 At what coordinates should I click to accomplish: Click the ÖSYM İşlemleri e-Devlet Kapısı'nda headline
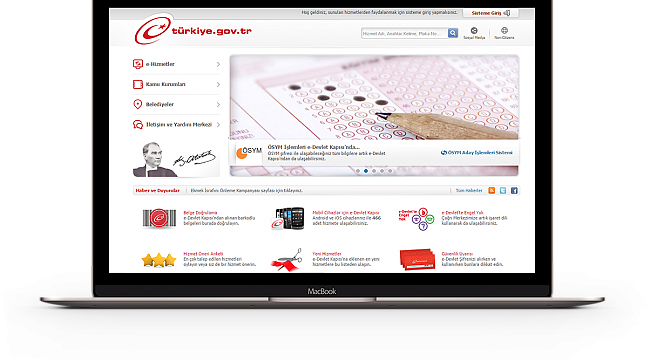[314, 147]
